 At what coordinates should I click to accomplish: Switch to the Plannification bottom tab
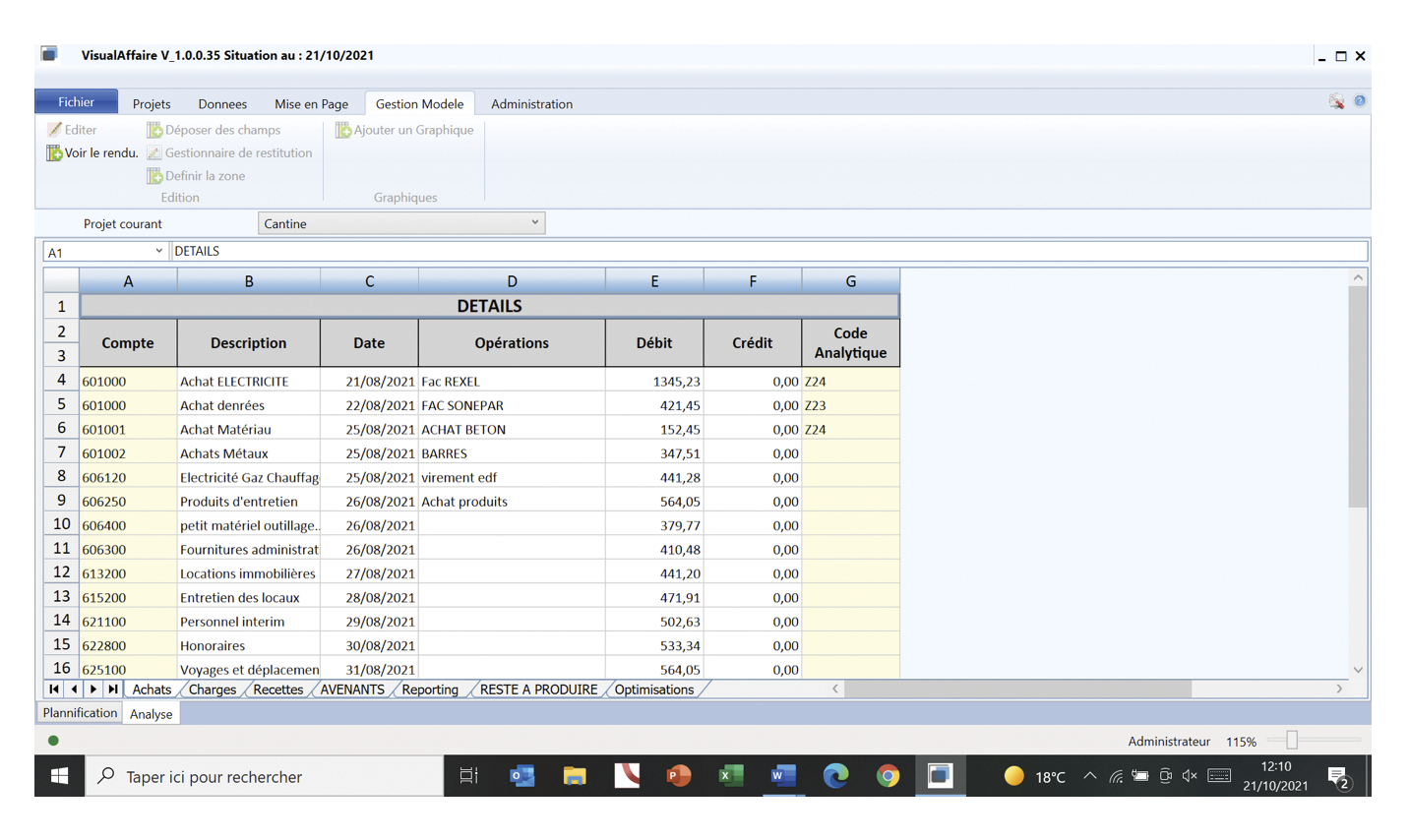click(80, 713)
